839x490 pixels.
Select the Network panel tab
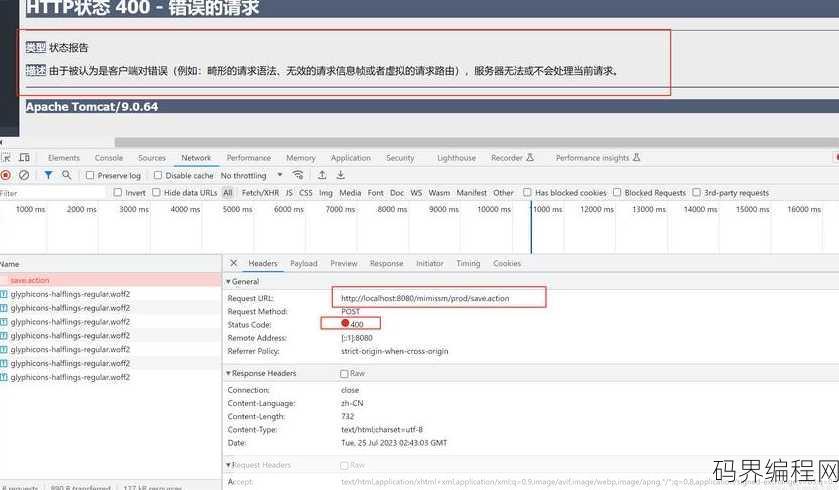(x=196, y=158)
